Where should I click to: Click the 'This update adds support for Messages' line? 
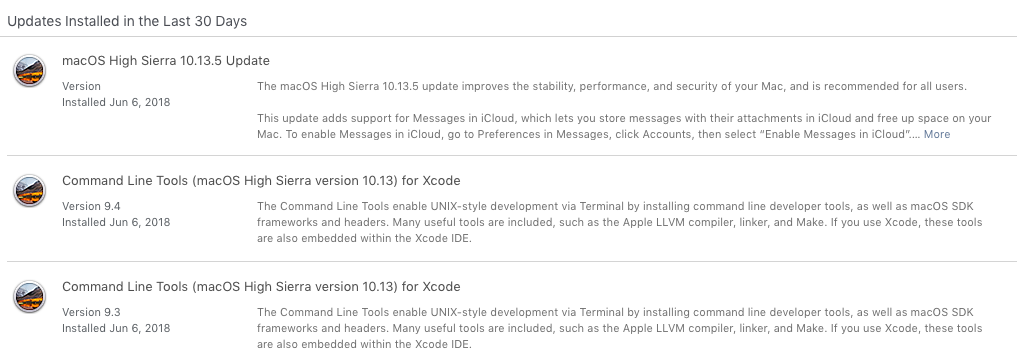[x=624, y=118]
